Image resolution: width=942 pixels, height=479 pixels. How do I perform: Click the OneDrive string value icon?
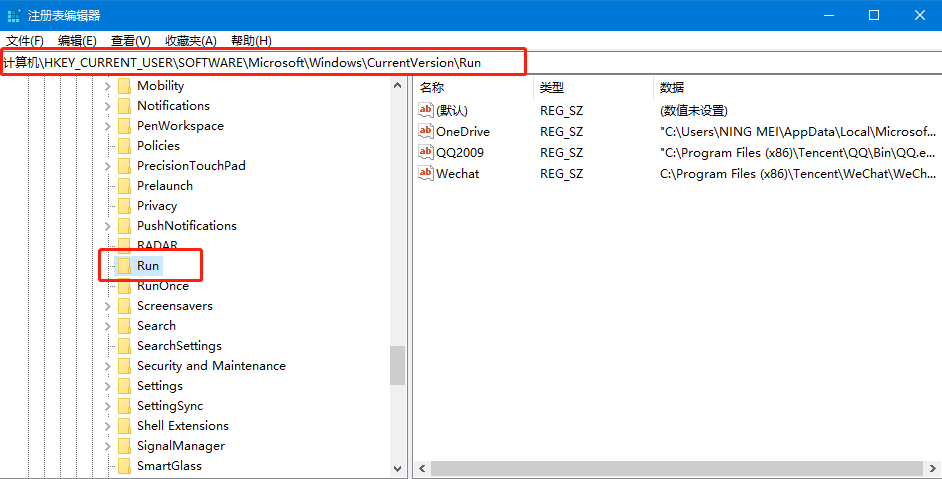point(425,131)
